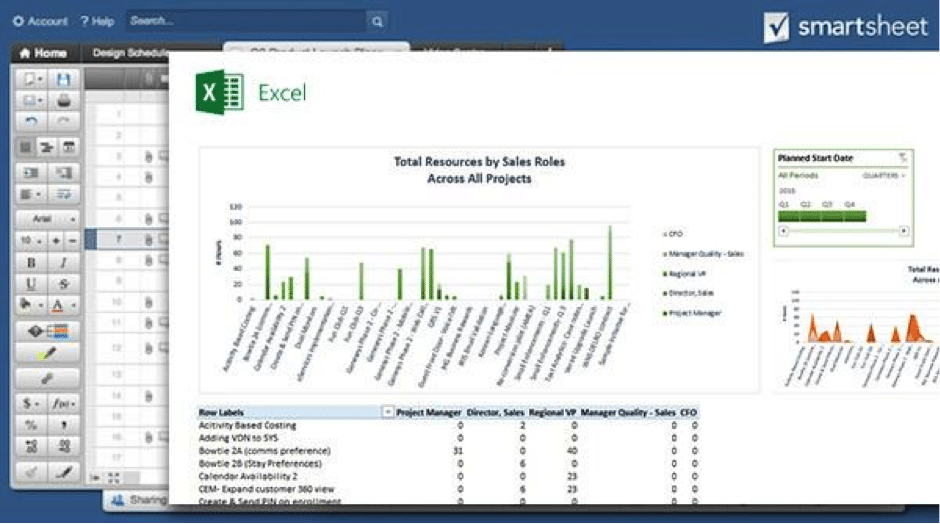This screenshot has width=940, height=524.
Task: Click the 'Bowtie 2A (comms preference)' row label
Action: [264, 451]
